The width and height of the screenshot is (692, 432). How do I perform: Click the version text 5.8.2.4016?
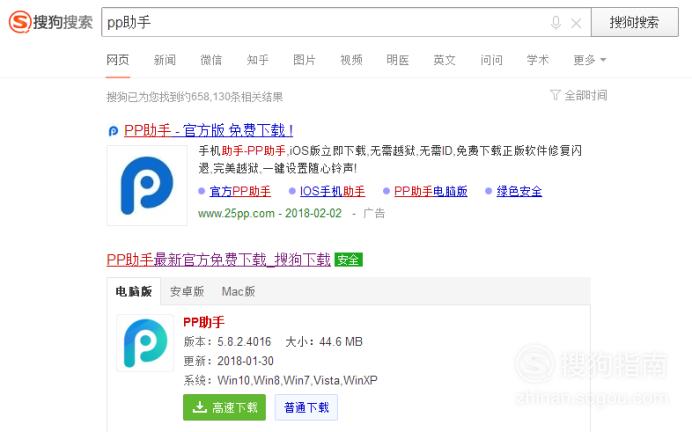tap(244, 342)
